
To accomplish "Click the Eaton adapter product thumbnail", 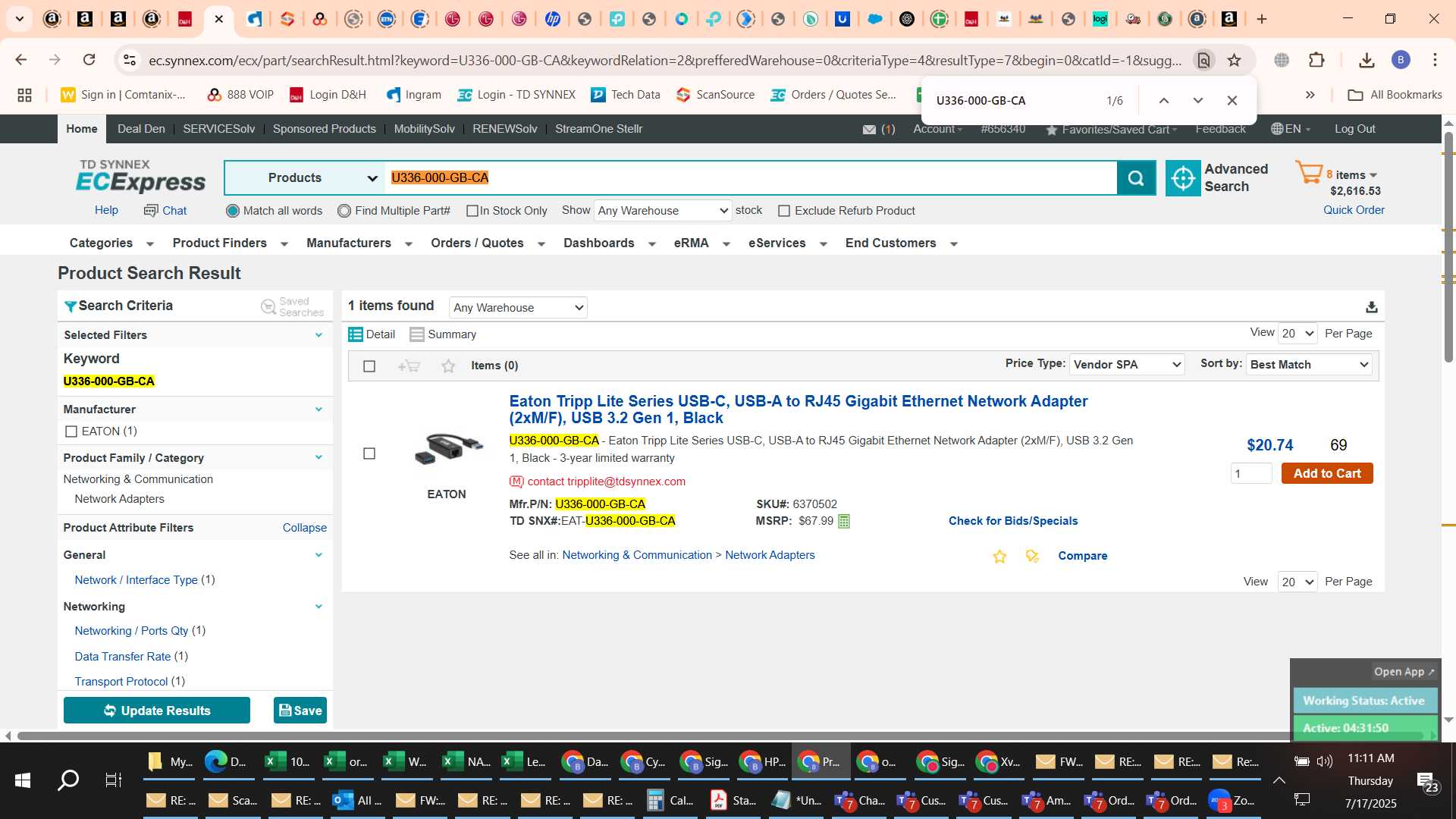I will [x=448, y=449].
